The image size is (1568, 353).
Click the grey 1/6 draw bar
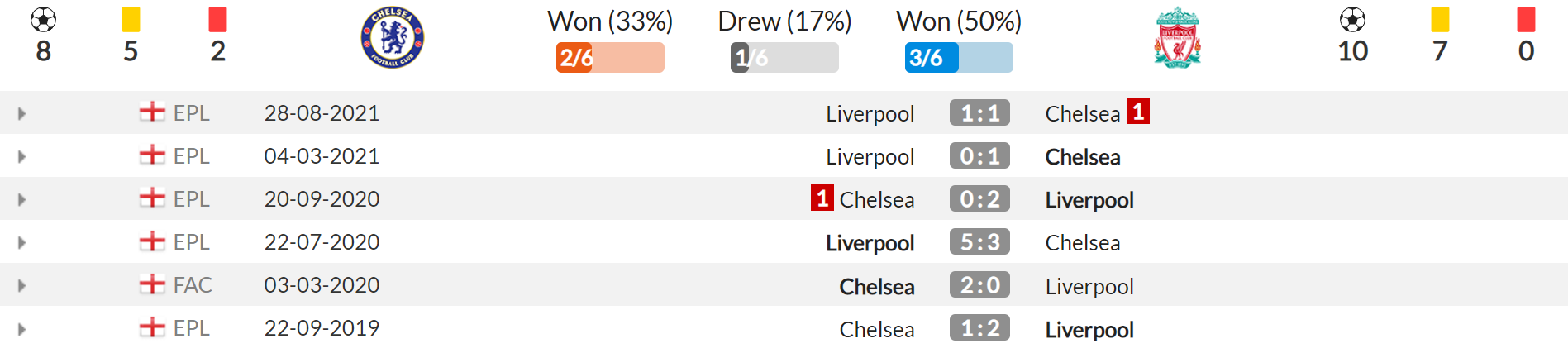coord(784,58)
